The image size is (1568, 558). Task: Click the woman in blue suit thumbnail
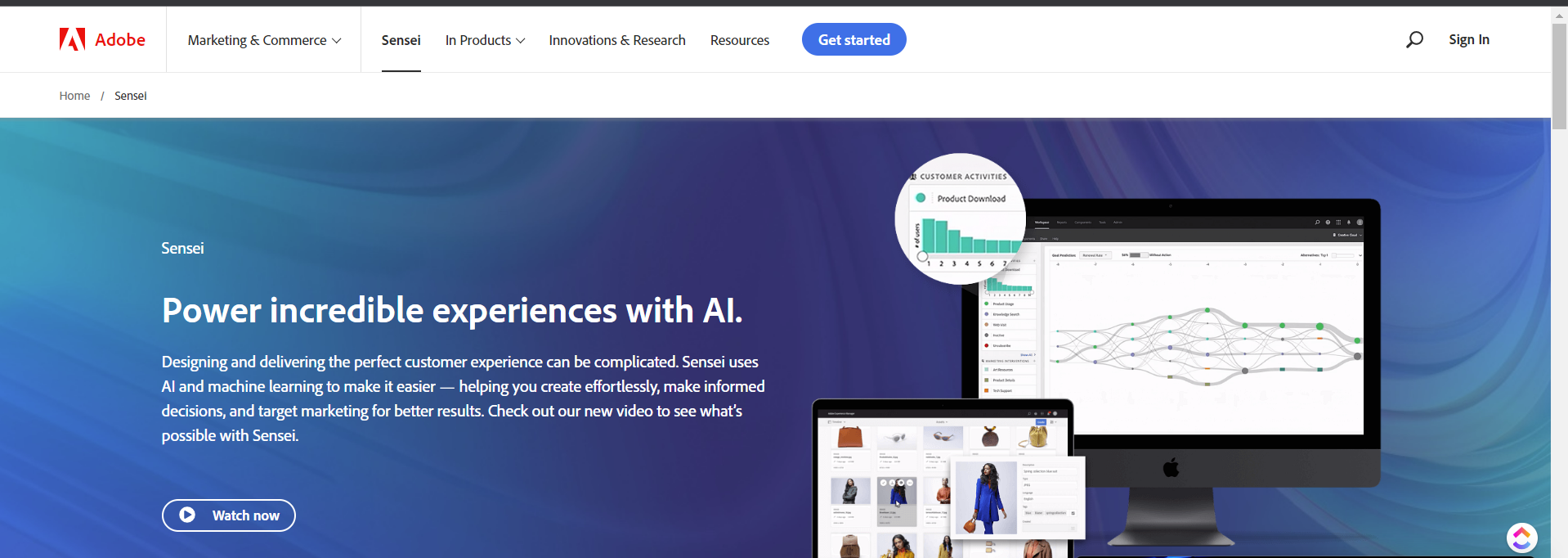point(985,497)
